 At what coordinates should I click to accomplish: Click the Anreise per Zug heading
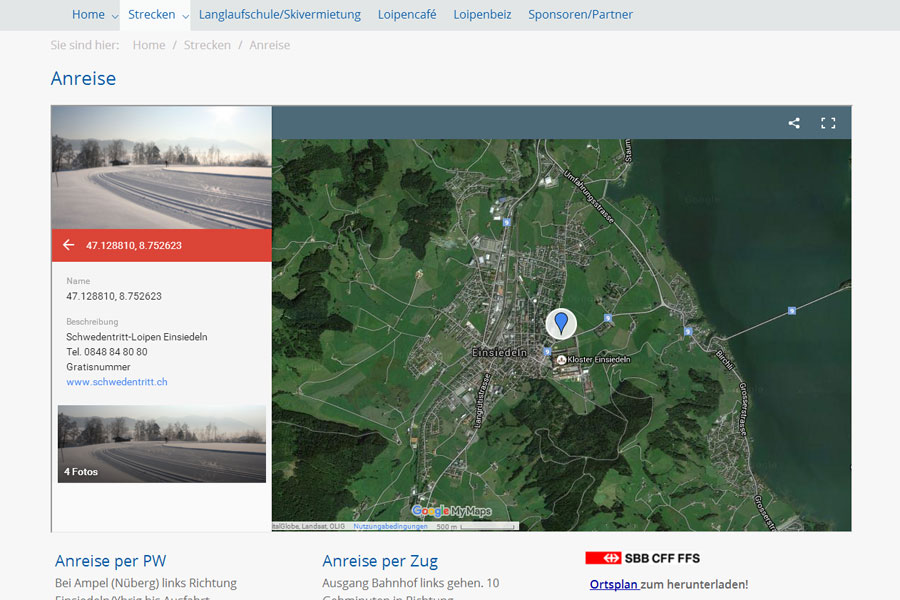tap(380, 560)
